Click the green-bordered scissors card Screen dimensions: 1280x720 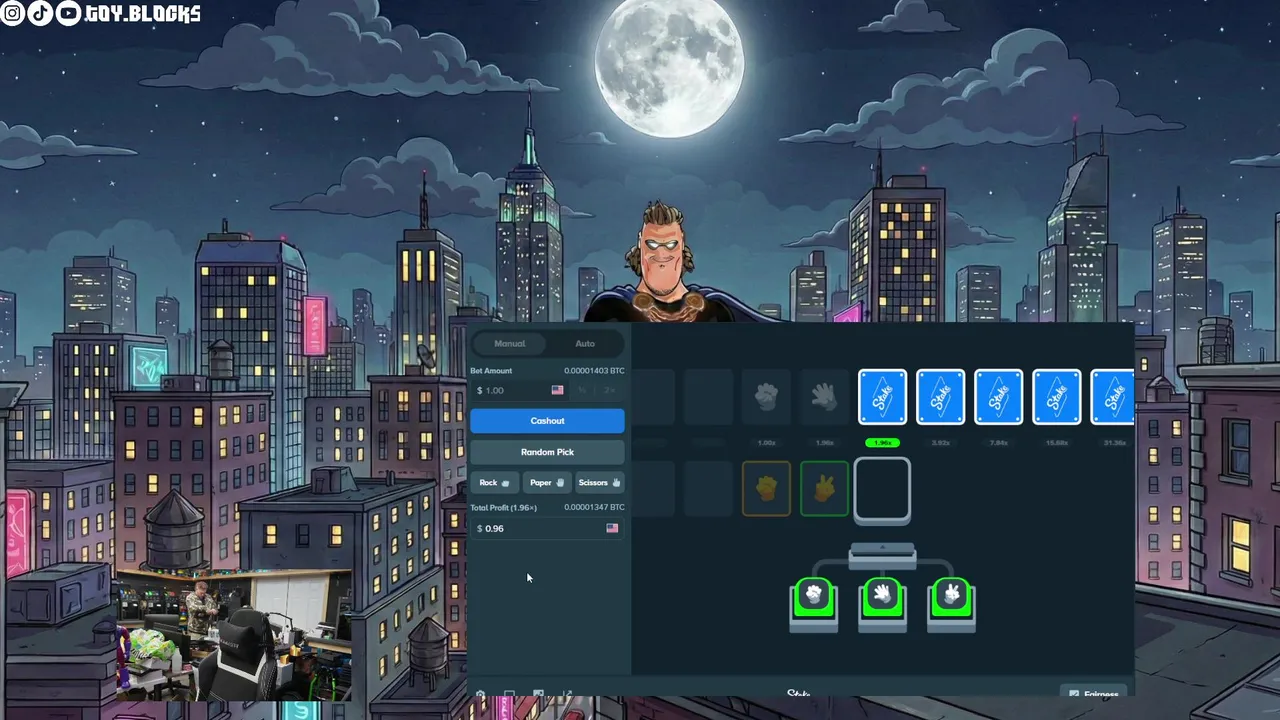(824, 489)
